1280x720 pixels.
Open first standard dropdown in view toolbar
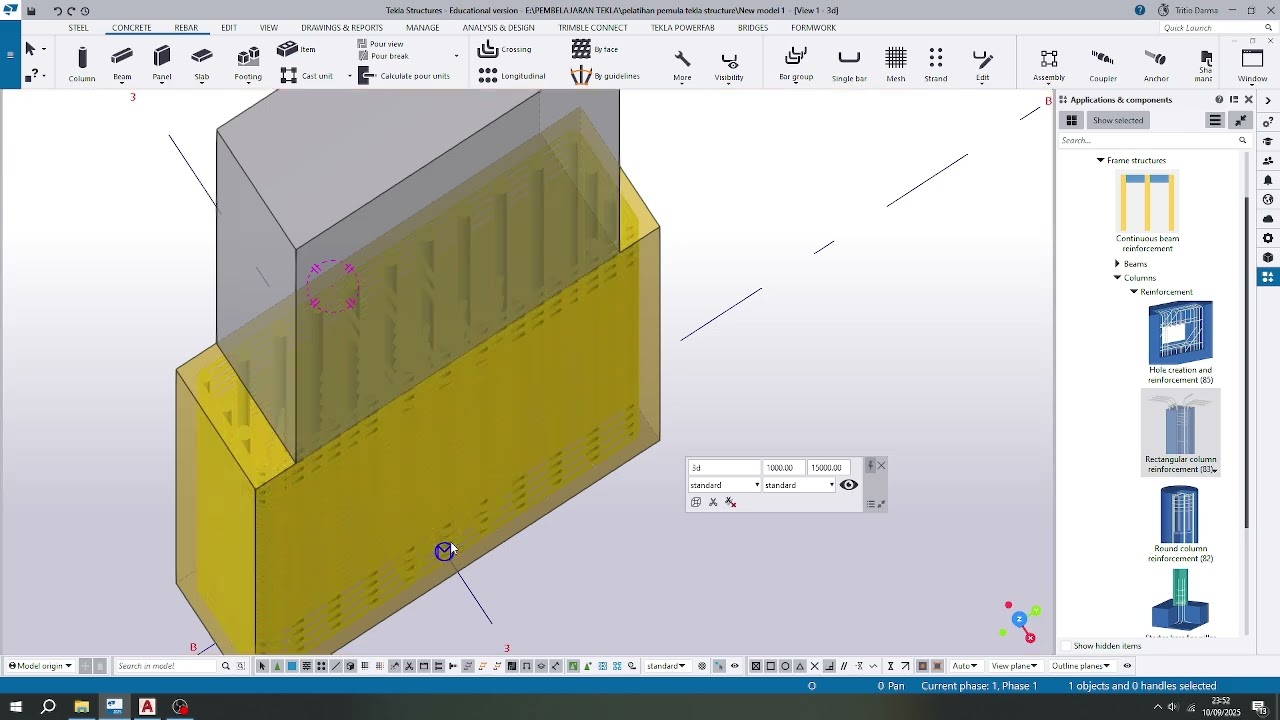tap(725, 485)
